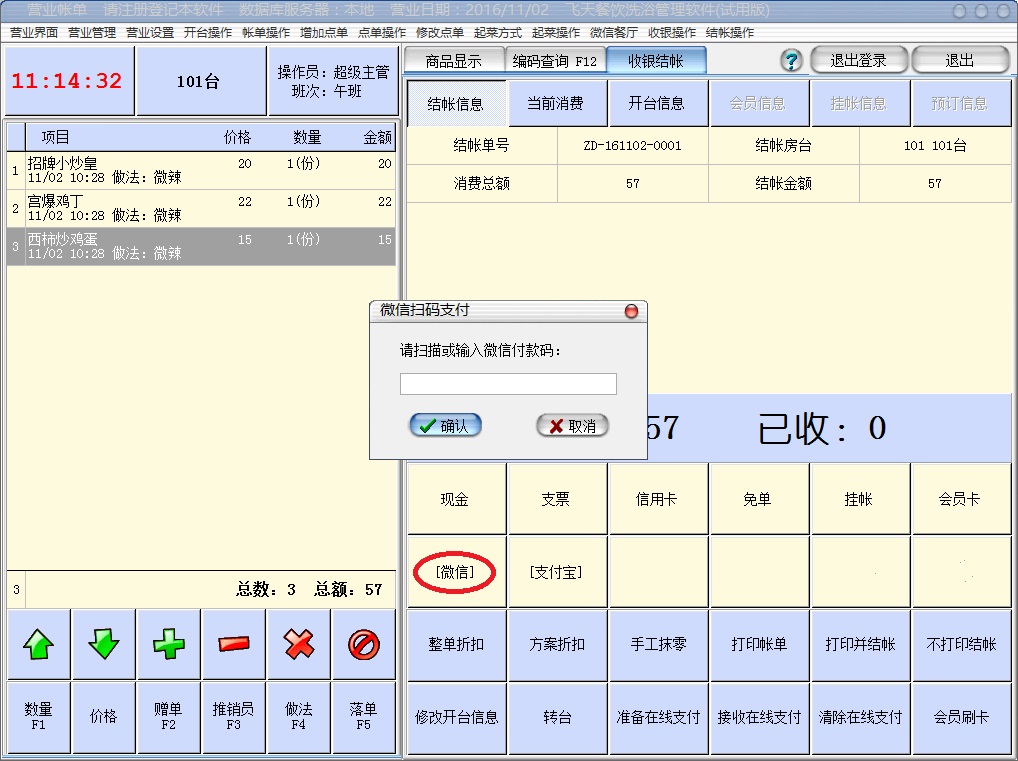The image size is (1018, 761).
Task: Switch to the 当前消费 tab
Action: 555,103
